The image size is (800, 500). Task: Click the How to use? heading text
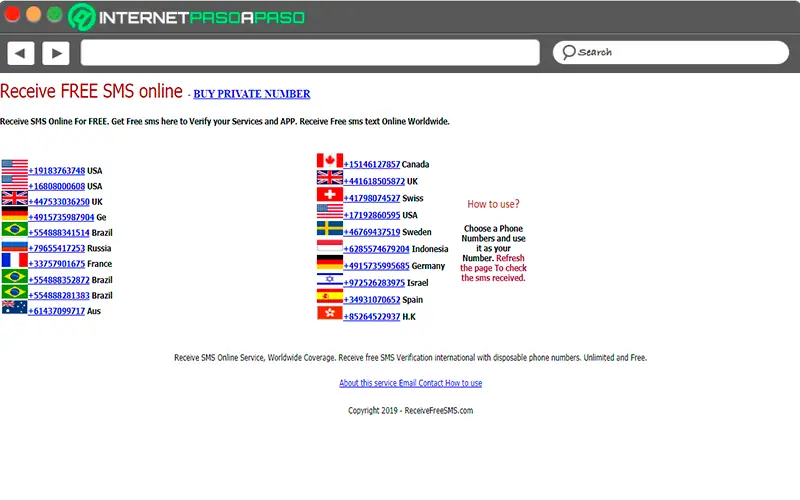coord(493,204)
